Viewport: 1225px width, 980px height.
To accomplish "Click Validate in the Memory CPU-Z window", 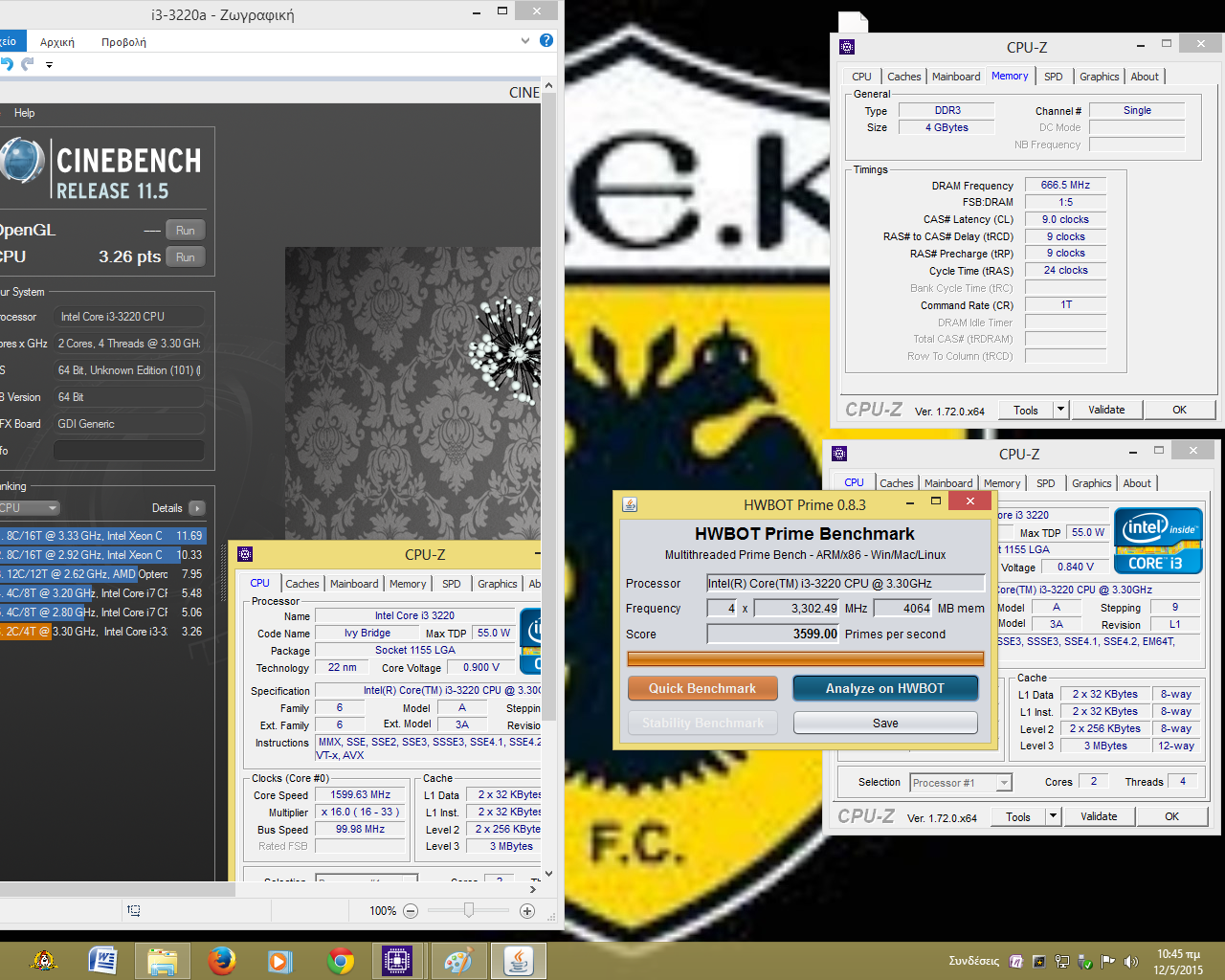I will [x=1106, y=410].
